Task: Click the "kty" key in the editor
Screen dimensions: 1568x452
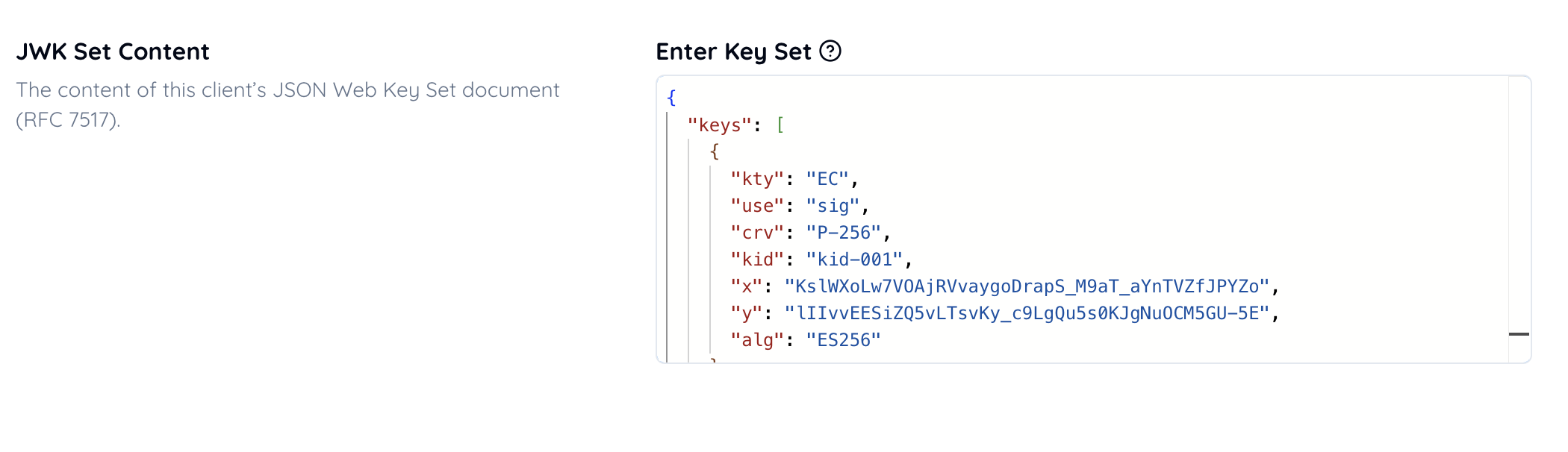Action: point(757,179)
